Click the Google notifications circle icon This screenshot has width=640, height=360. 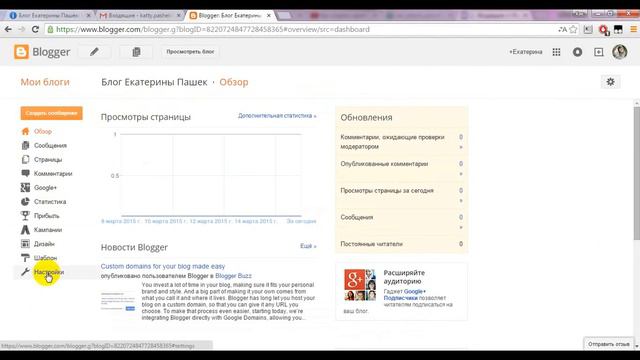pyautogui.click(x=578, y=52)
